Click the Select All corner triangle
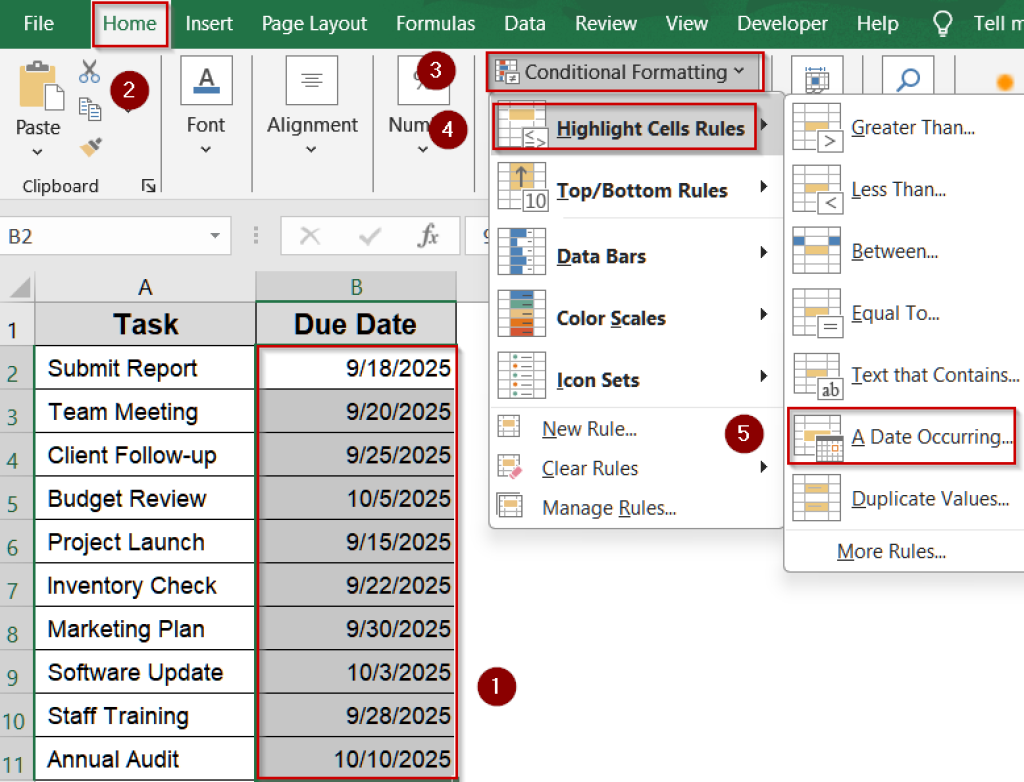The width and height of the screenshot is (1024, 782). point(19,289)
